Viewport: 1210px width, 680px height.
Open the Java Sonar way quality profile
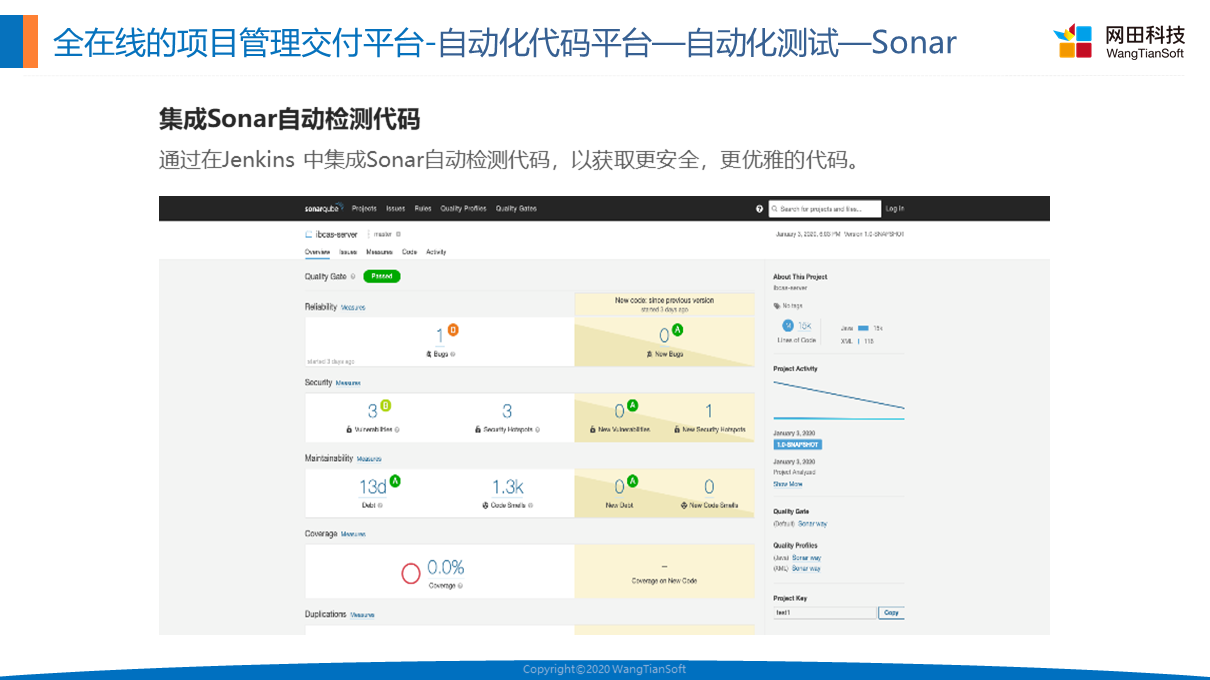pyautogui.click(x=806, y=558)
